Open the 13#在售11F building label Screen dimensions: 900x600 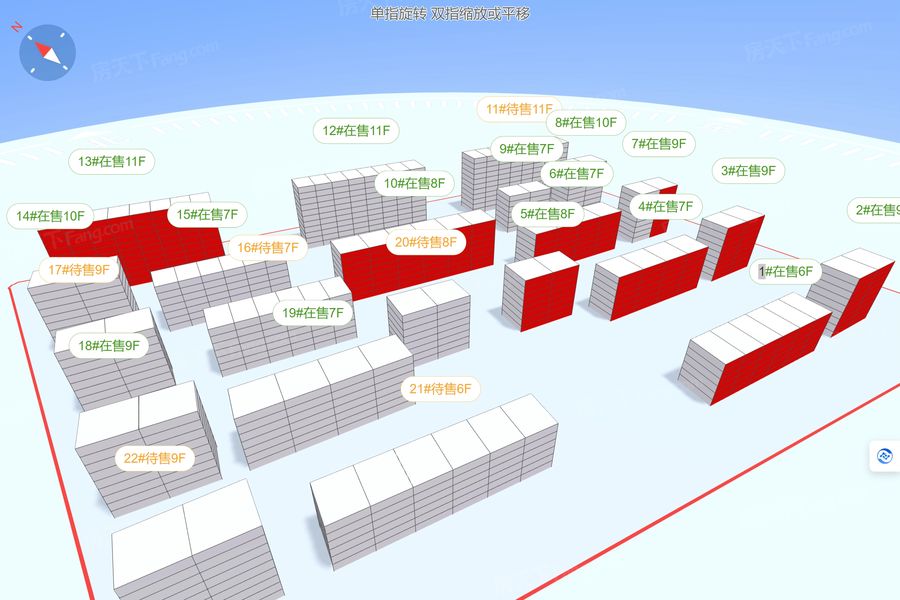coord(112,161)
